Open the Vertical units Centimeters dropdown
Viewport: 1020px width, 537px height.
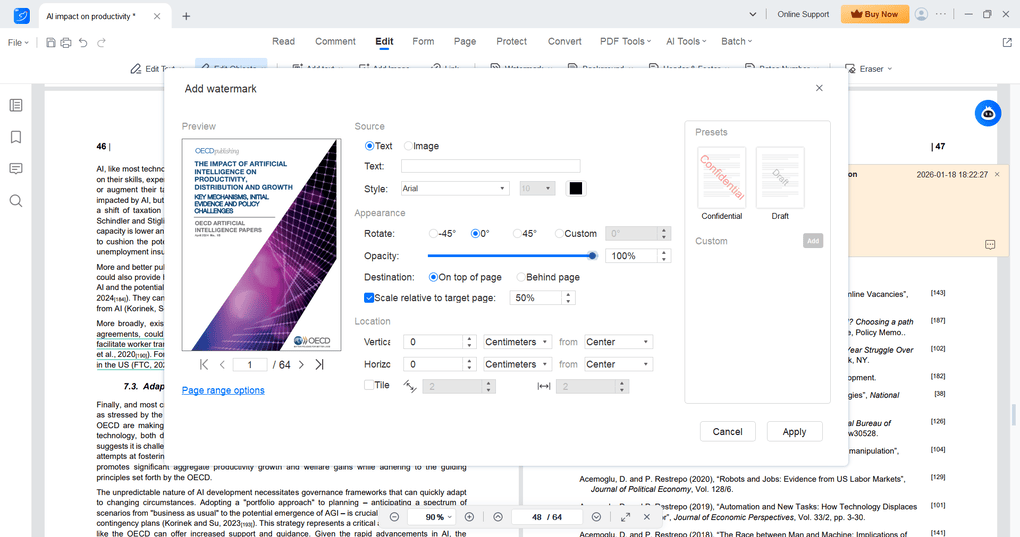(x=518, y=342)
